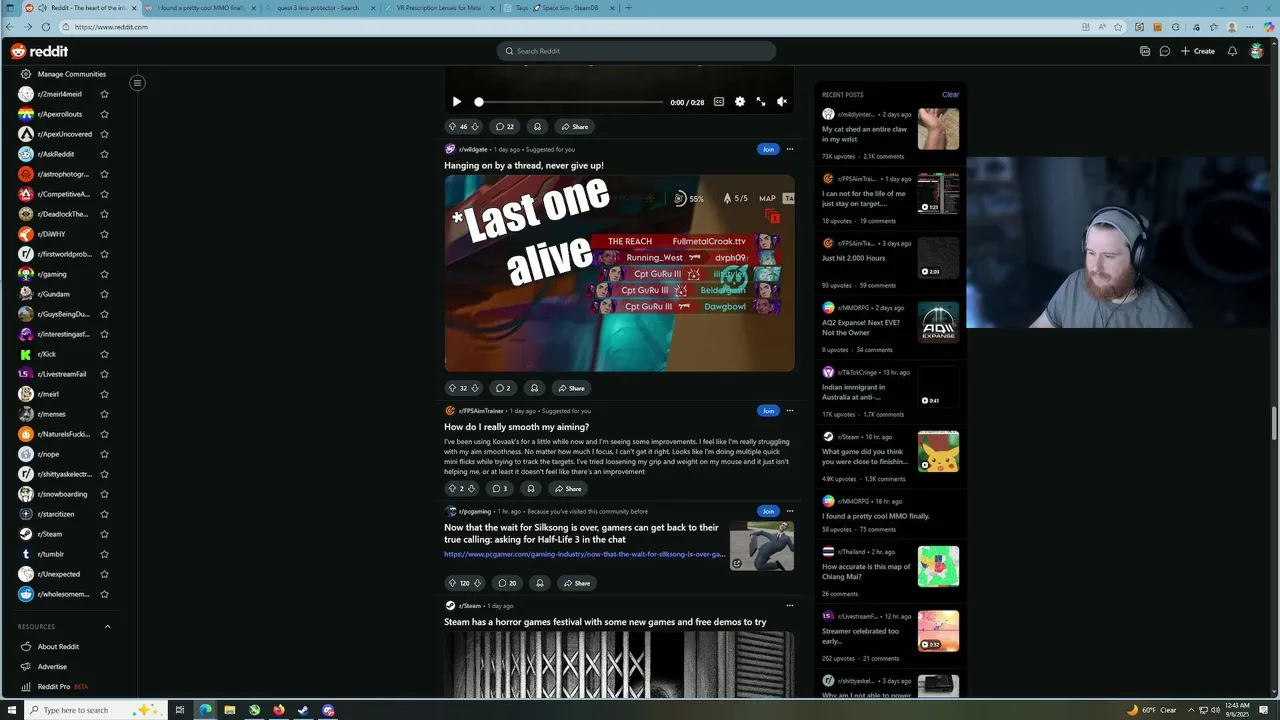Open the 'Hanging on by a thread' post thumbnail
The height and width of the screenshot is (720, 1280).
click(619, 273)
